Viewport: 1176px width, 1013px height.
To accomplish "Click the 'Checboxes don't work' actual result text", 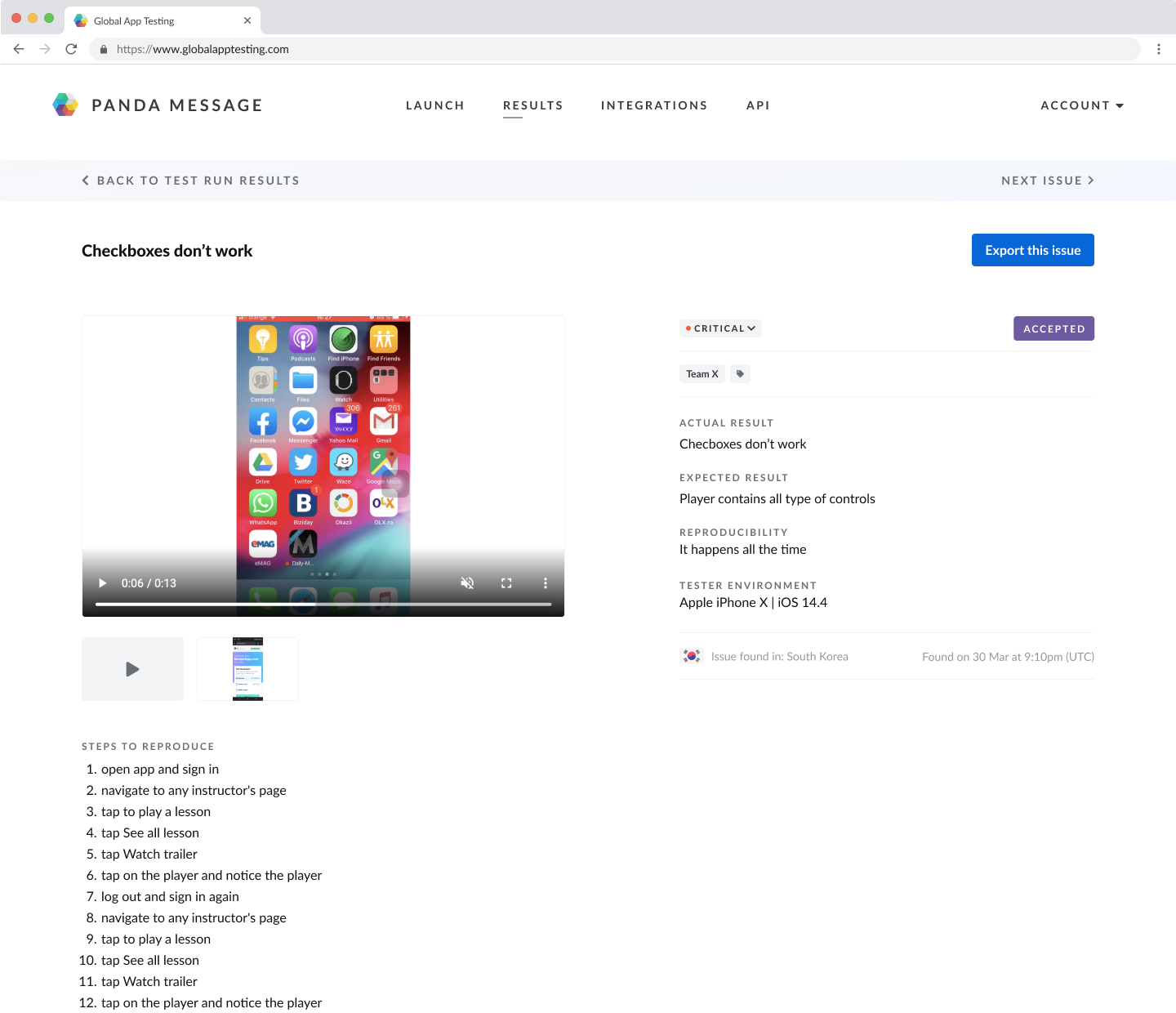I will [x=743, y=444].
